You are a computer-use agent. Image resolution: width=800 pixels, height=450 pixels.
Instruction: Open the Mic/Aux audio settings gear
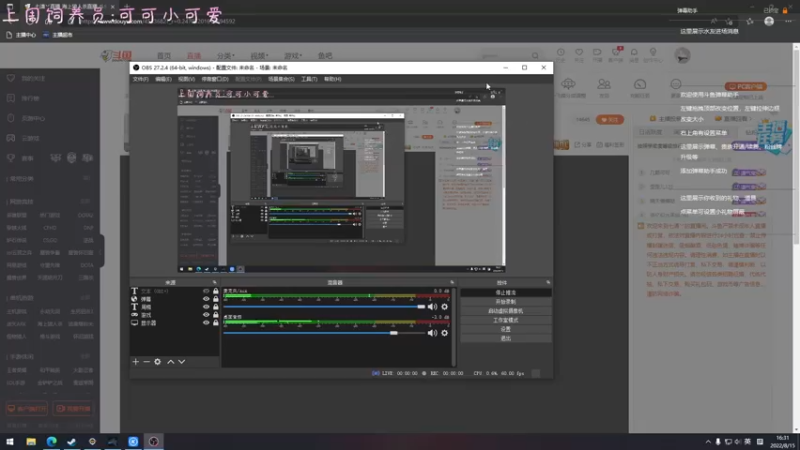pyautogui.click(x=444, y=307)
